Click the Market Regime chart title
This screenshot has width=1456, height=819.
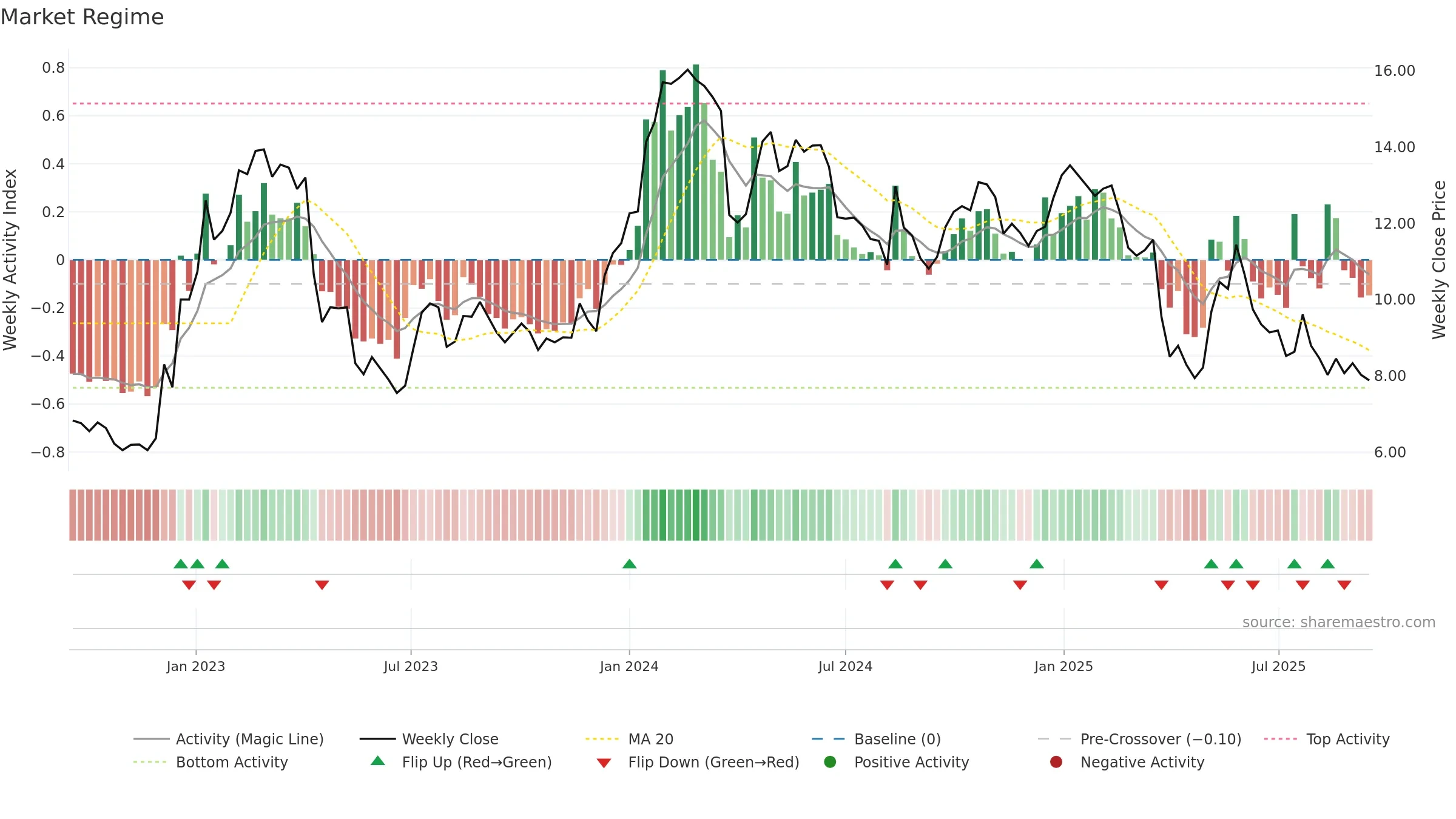coord(82,17)
